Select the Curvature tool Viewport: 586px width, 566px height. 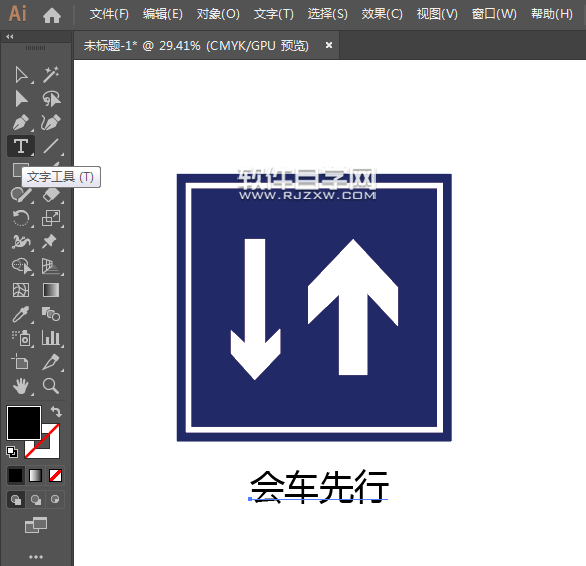pyautogui.click(x=51, y=123)
